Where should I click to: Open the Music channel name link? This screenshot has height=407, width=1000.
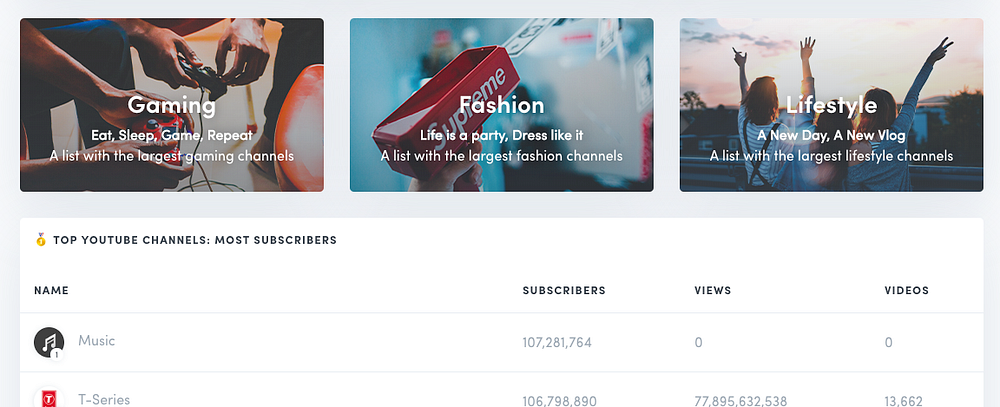coord(96,341)
